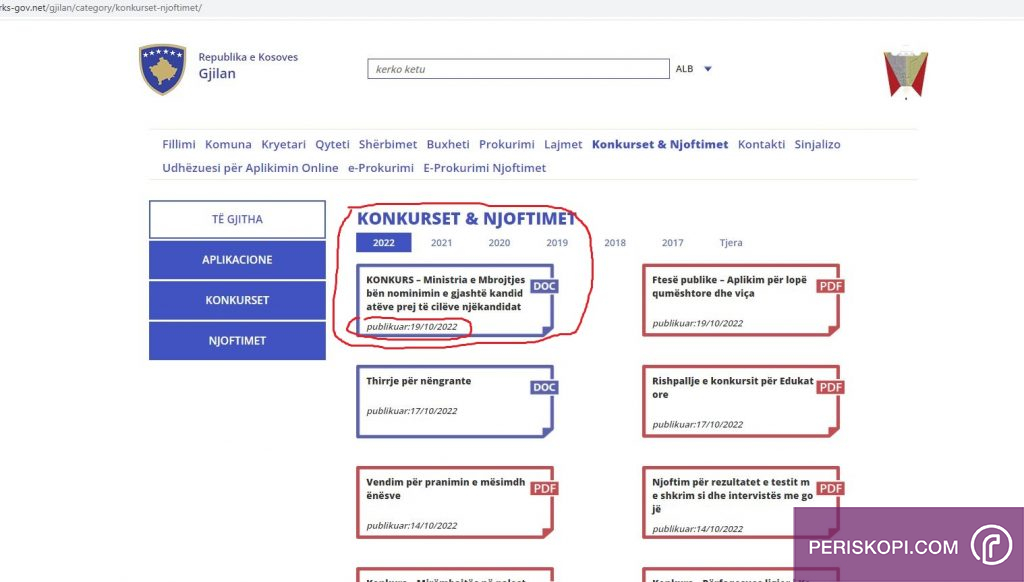
Task: Go to the Sinjalizo menu link
Action: point(817,144)
